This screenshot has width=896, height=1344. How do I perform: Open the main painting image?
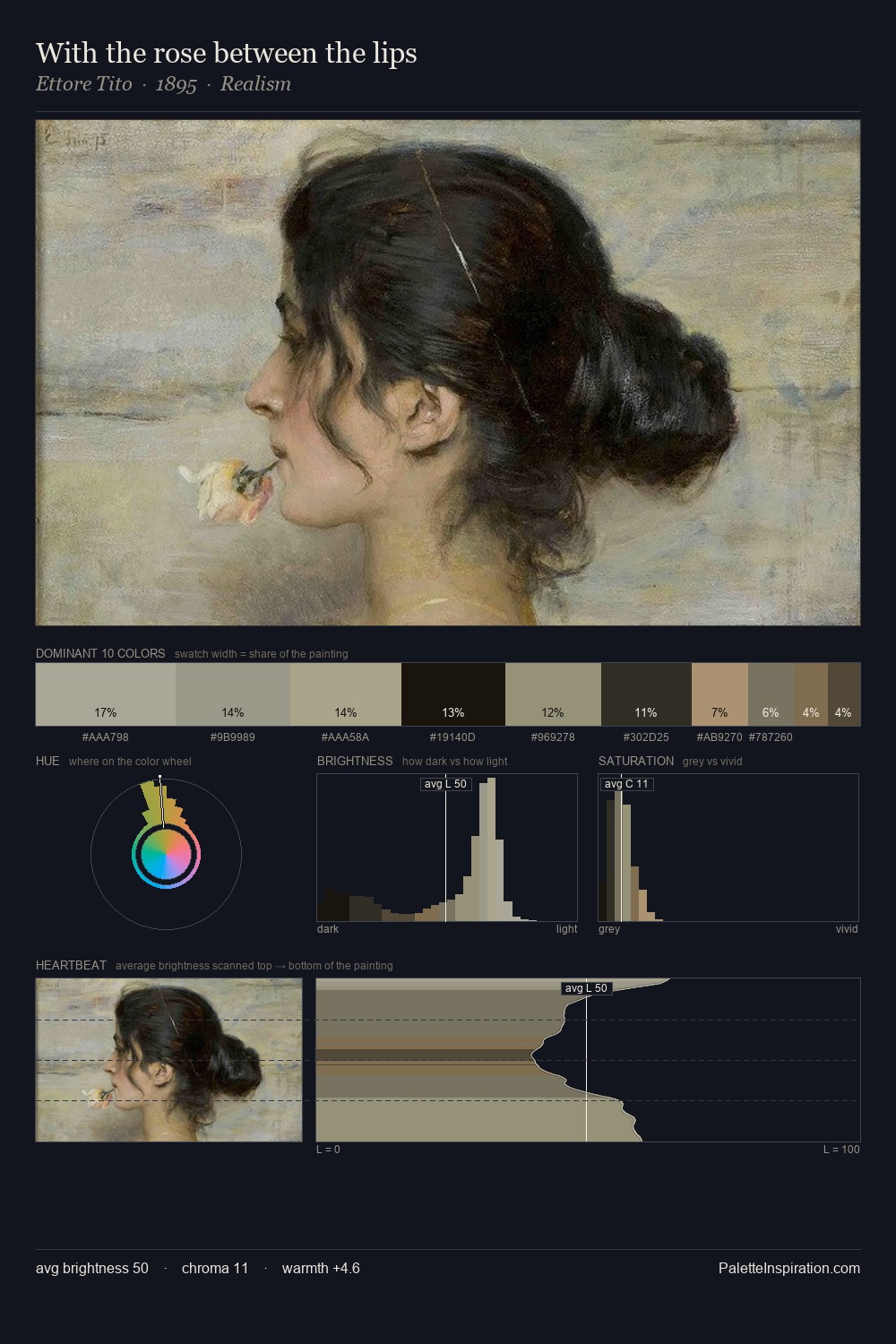coord(448,373)
